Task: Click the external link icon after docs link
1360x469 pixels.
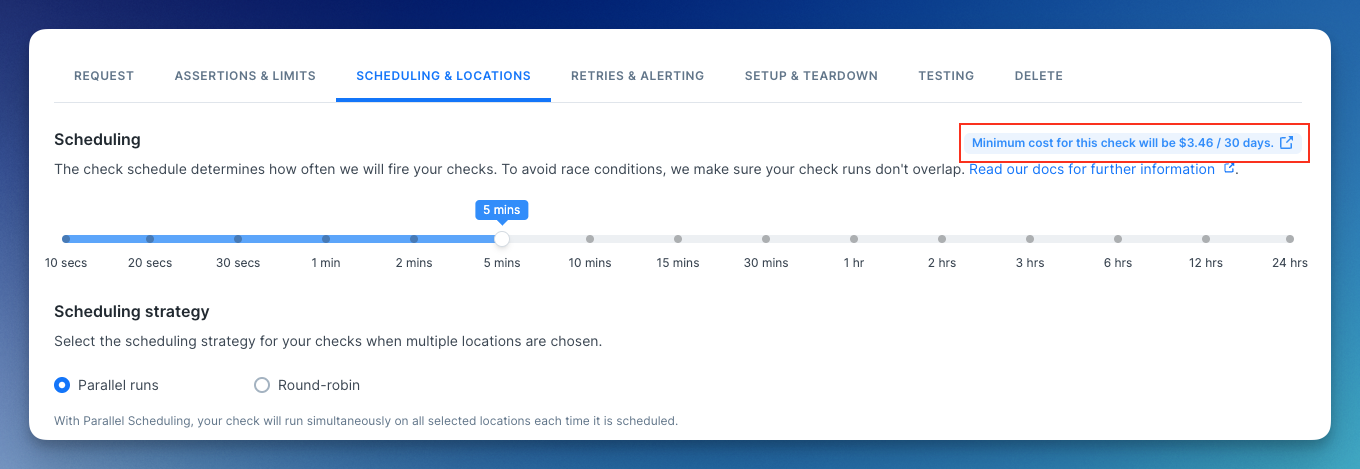Action: [1229, 169]
